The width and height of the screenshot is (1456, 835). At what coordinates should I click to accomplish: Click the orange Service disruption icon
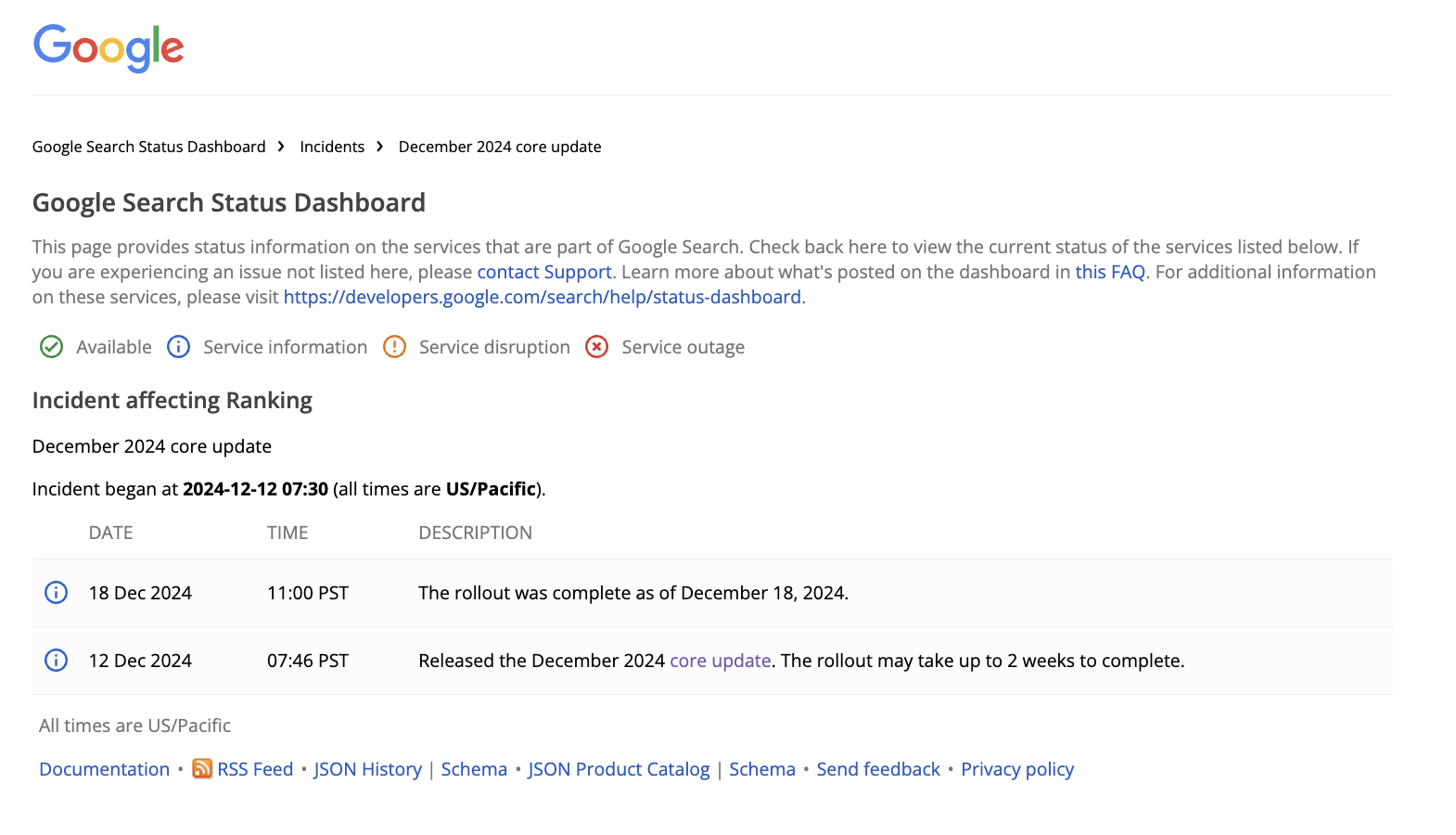coord(394,347)
